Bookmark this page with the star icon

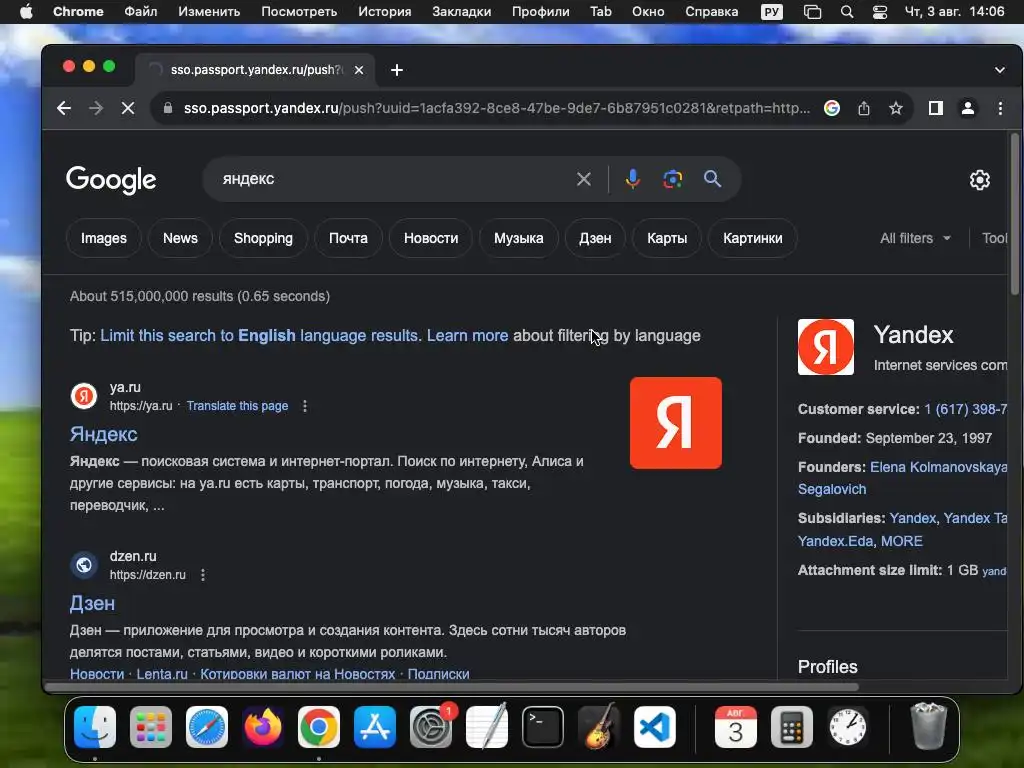895,108
